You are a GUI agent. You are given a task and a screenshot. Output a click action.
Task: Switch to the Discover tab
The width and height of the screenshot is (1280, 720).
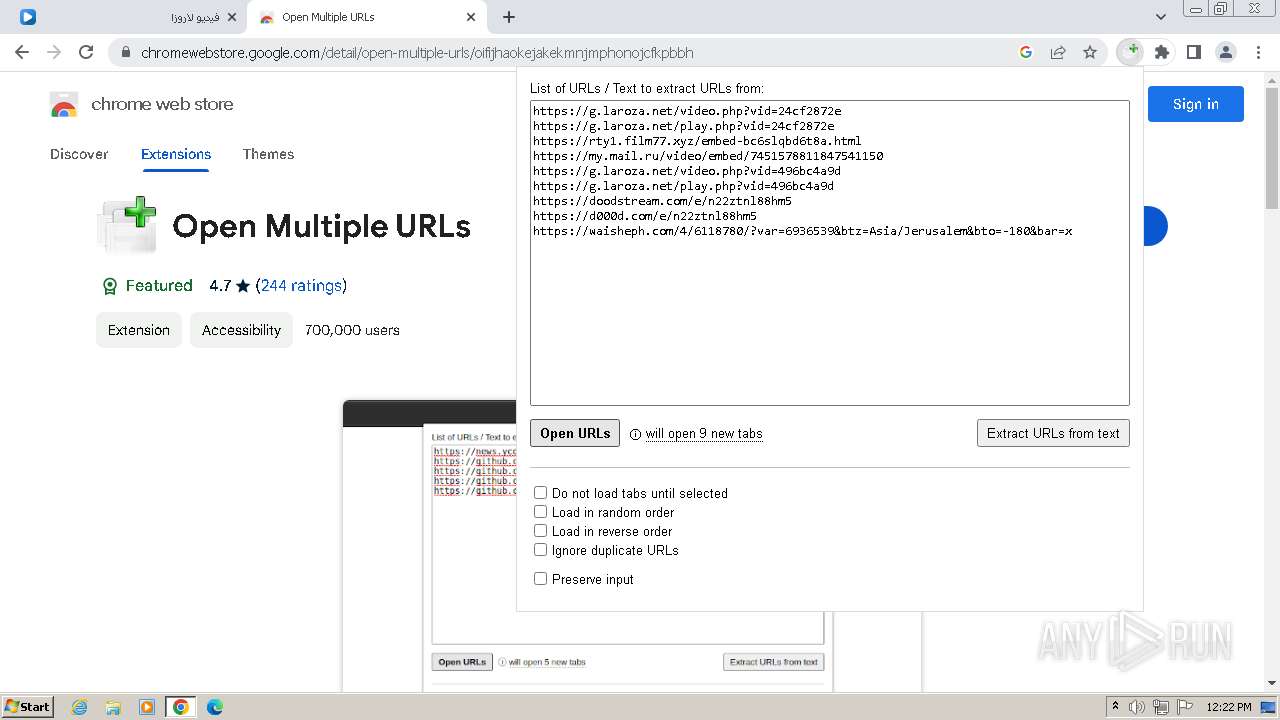[79, 154]
